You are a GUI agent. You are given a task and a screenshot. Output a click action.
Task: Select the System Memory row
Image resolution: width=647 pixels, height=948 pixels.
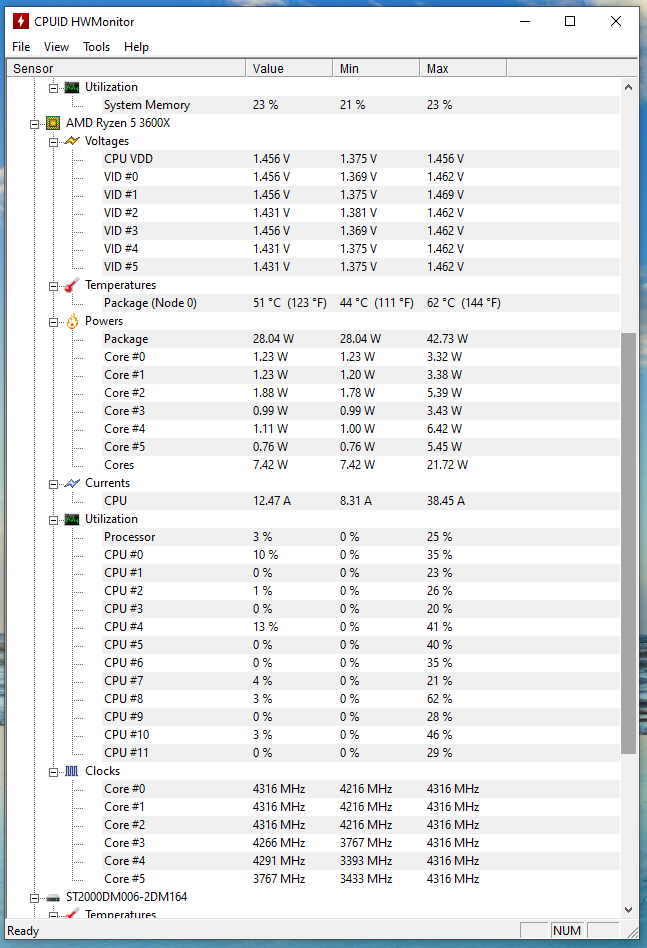pos(361,105)
